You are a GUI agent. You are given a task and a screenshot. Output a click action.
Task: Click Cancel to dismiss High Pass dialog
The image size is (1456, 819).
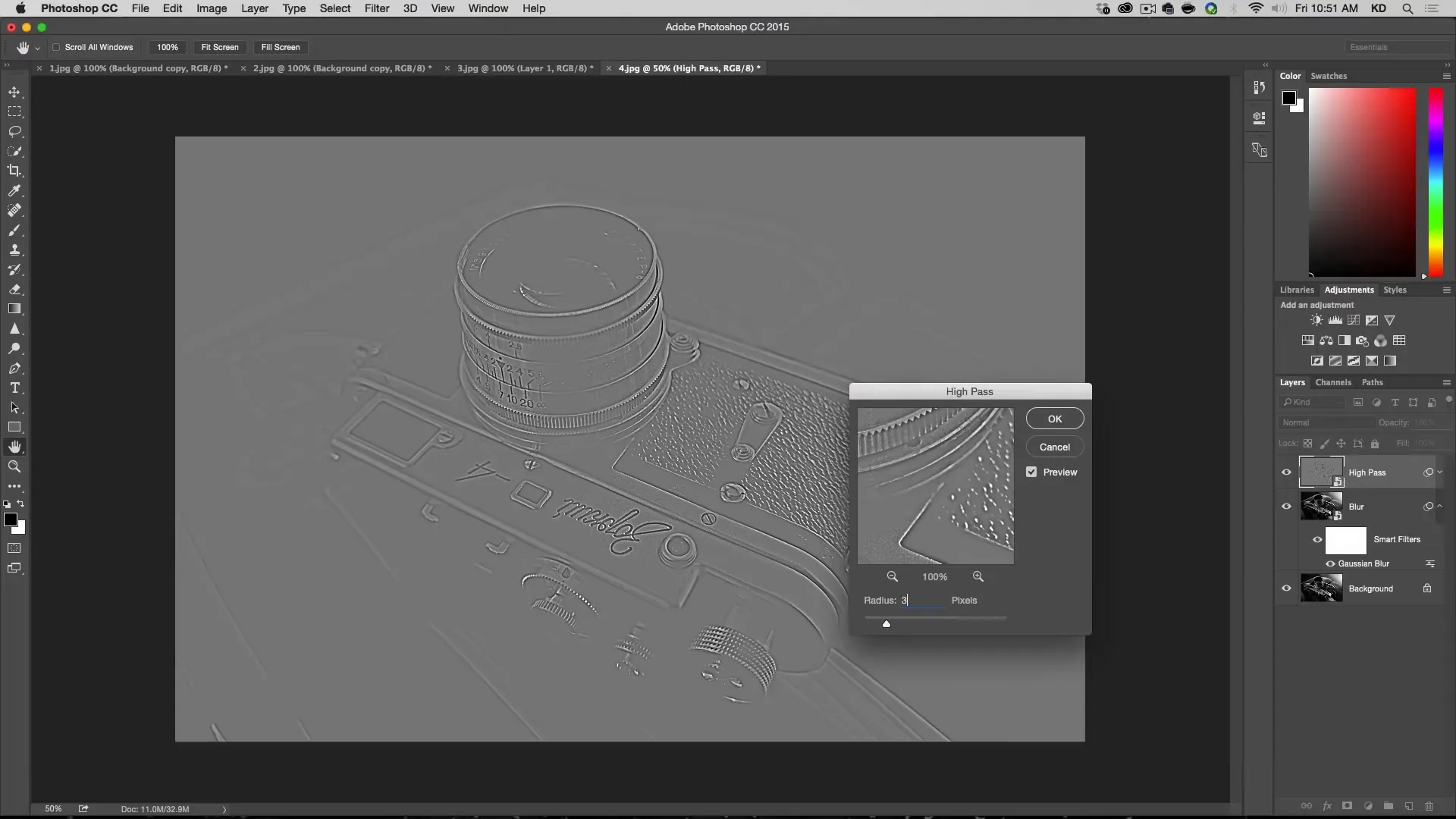point(1054,447)
